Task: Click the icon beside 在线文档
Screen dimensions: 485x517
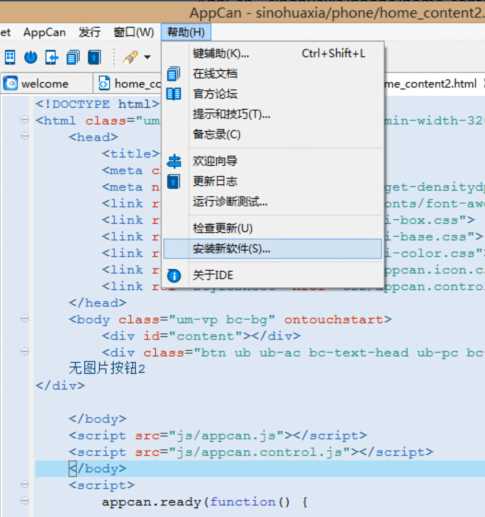Action: 174,74
